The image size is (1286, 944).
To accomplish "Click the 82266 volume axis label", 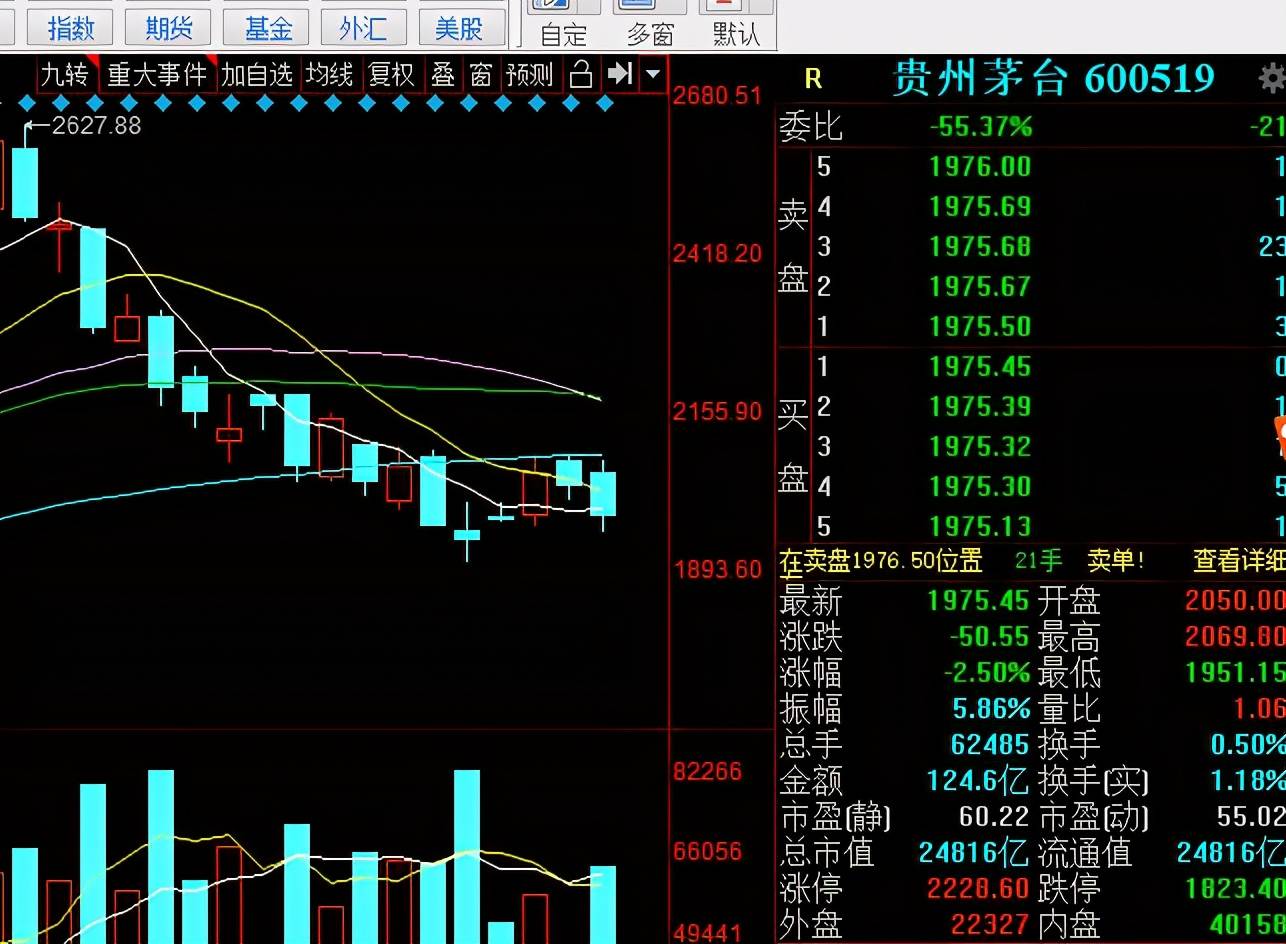I will pos(708,771).
